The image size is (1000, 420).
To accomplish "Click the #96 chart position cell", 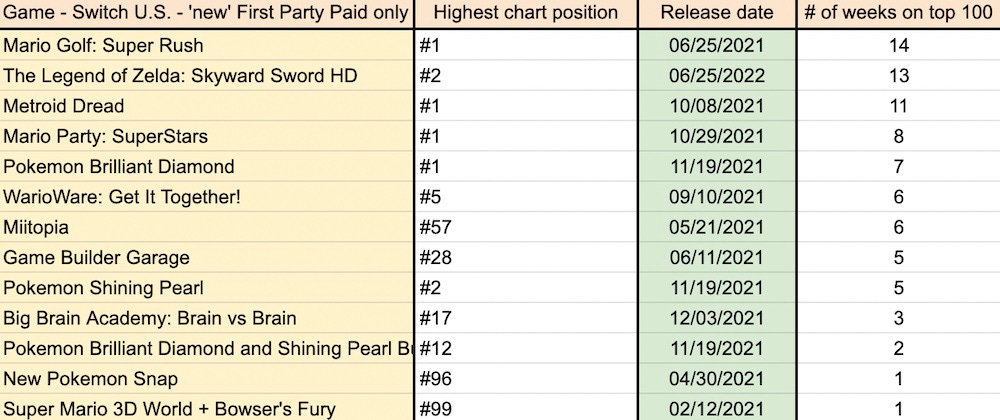I will click(x=526, y=379).
